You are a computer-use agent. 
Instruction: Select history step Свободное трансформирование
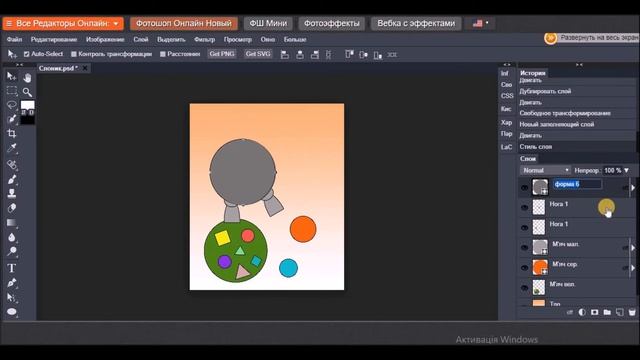click(565, 113)
